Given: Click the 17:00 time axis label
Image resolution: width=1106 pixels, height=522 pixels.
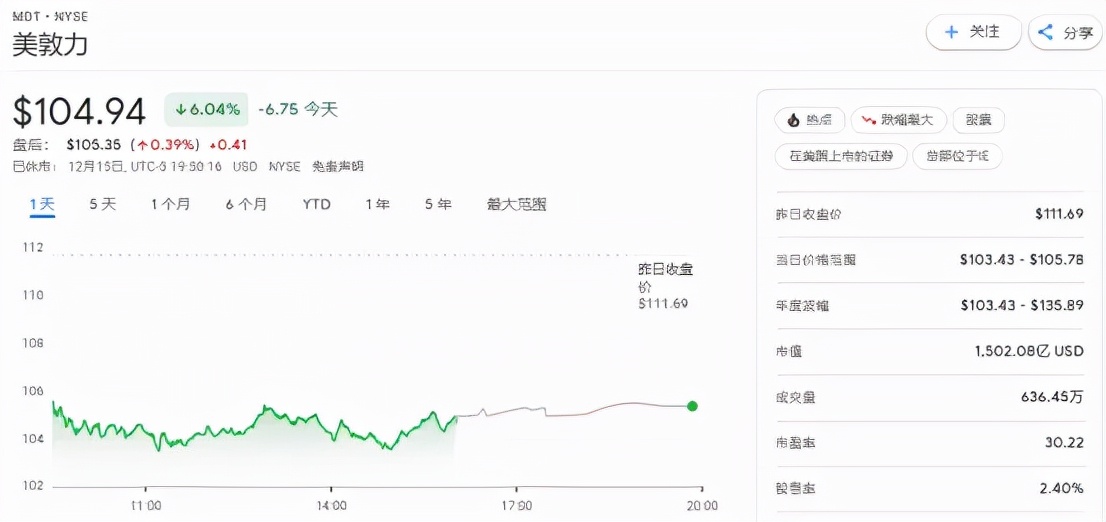Looking at the screenshot, I should [516, 505].
